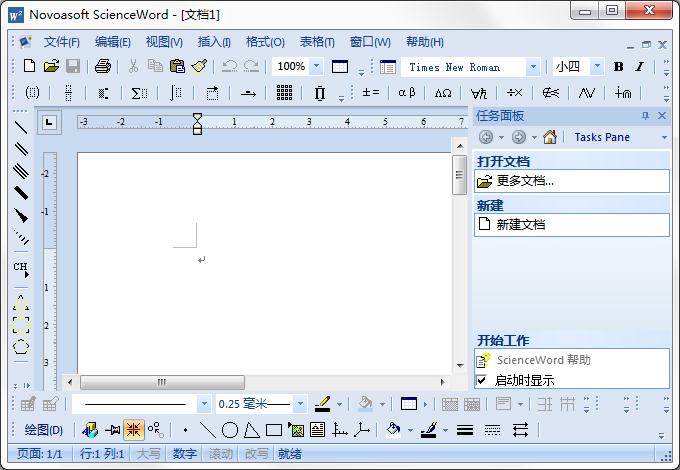
Task: Print using the printer icon
Action: point(103,66)
